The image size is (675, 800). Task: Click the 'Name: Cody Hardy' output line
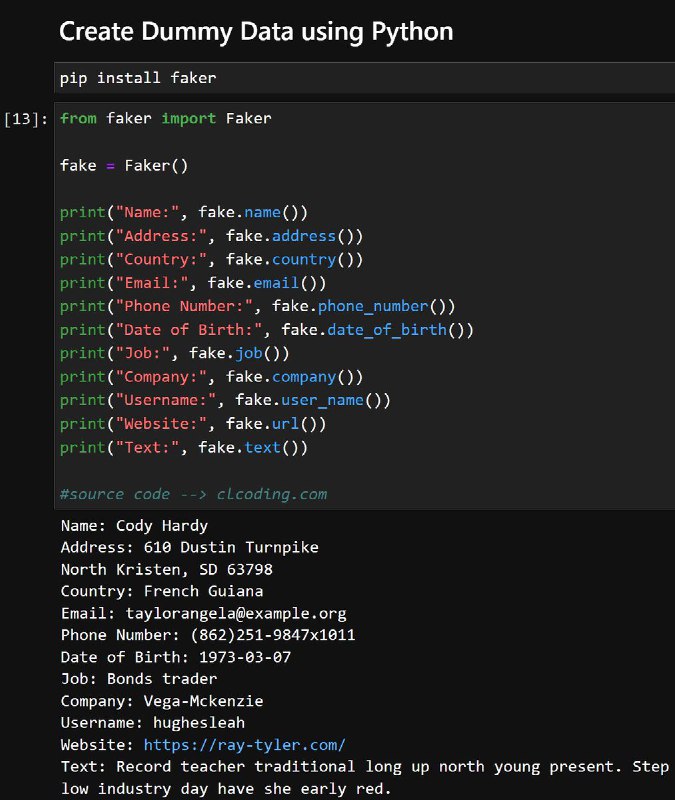click(x=134, y=526)
